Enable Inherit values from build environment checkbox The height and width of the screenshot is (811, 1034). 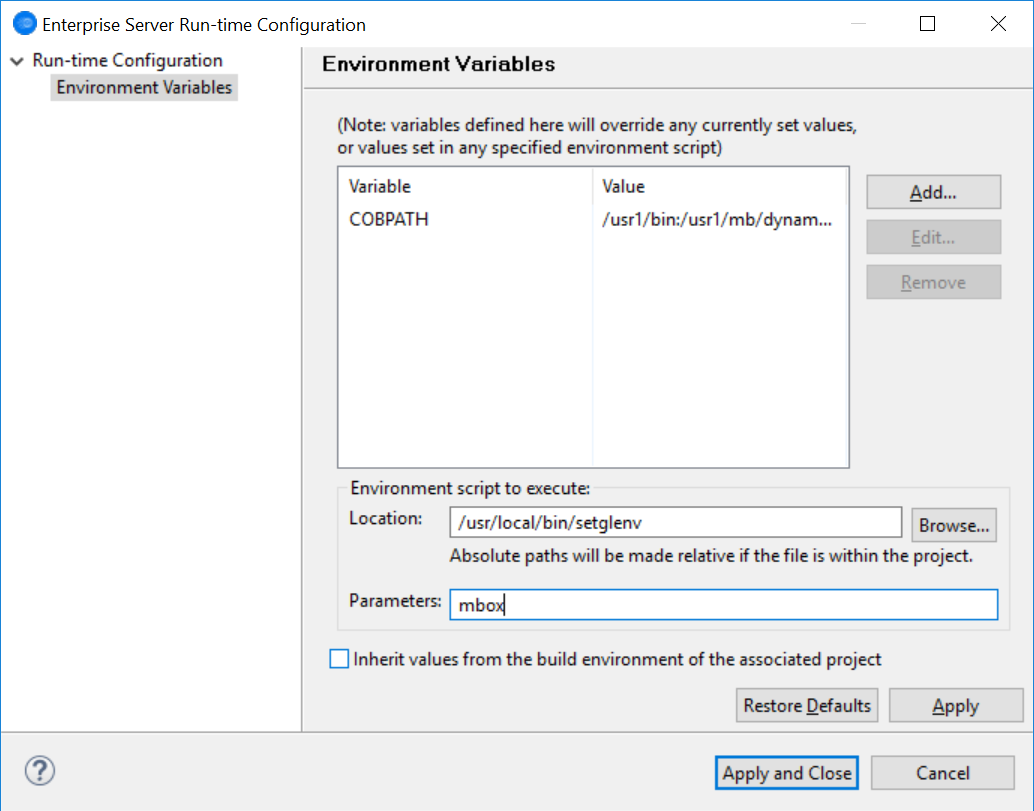click(x=340, y=659)
